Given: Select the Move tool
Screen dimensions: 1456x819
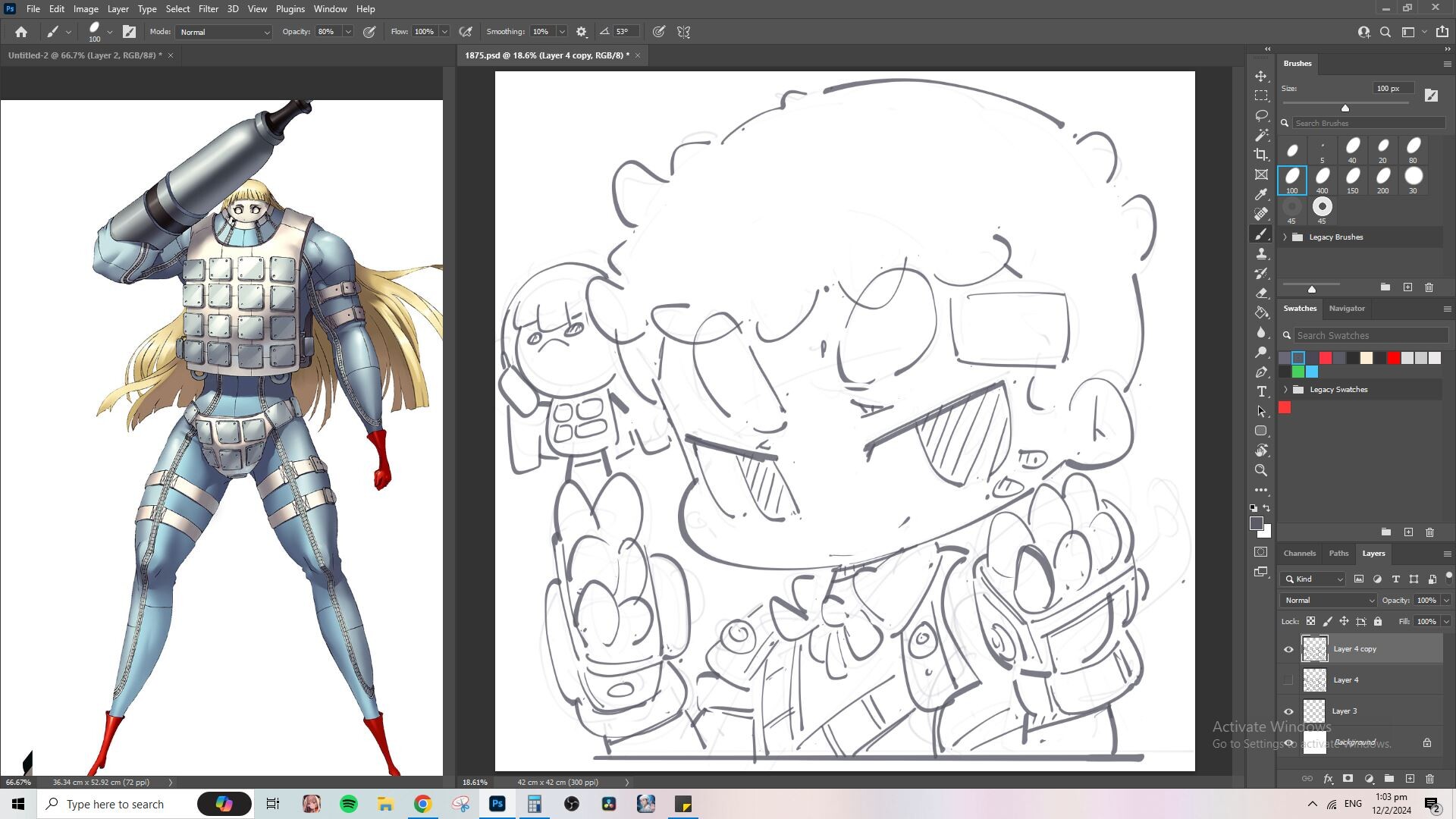Looking at the screenshot, I should 1261,77.
